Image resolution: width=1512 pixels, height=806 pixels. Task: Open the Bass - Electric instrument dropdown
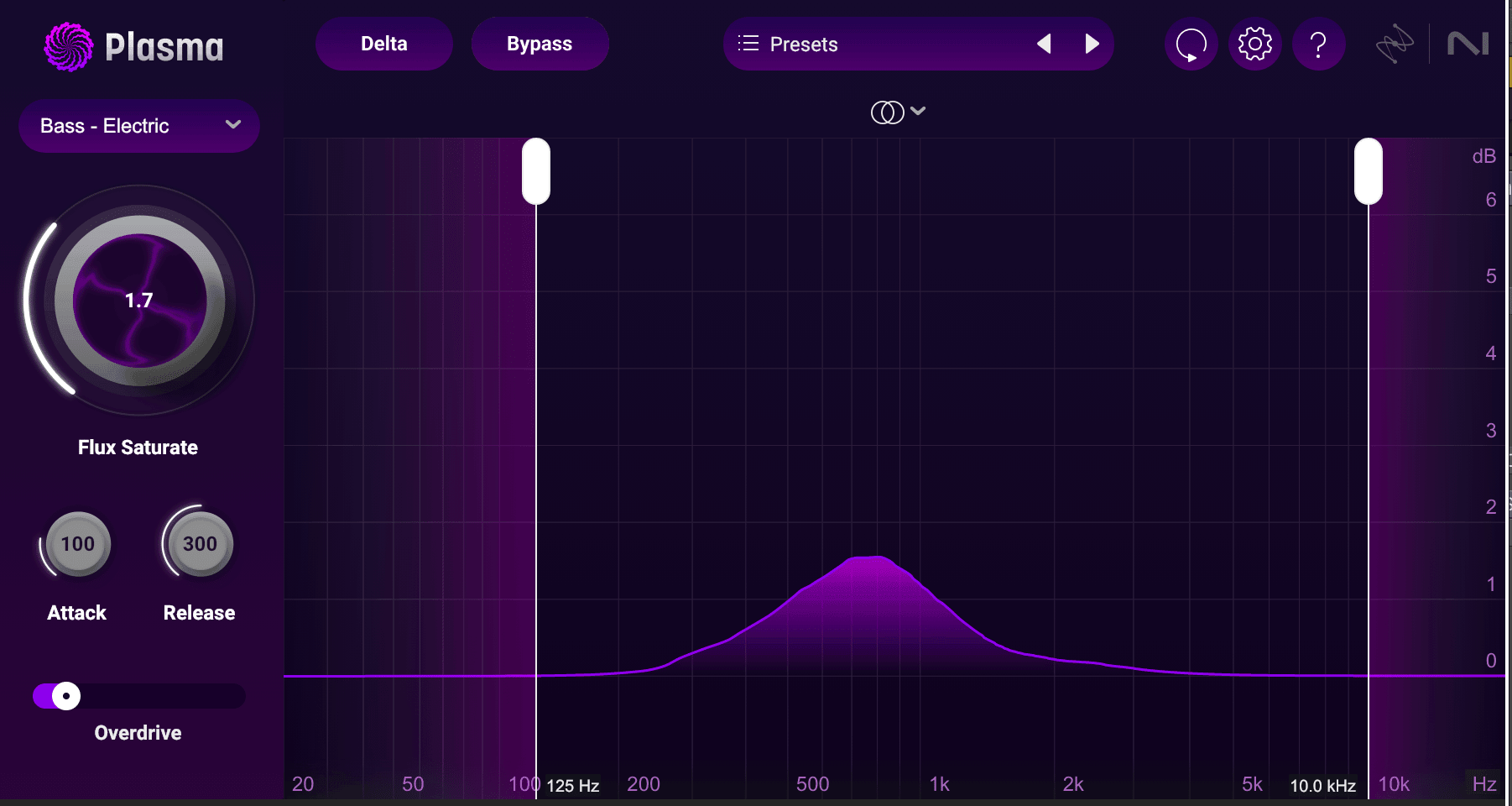pos(139,126)
